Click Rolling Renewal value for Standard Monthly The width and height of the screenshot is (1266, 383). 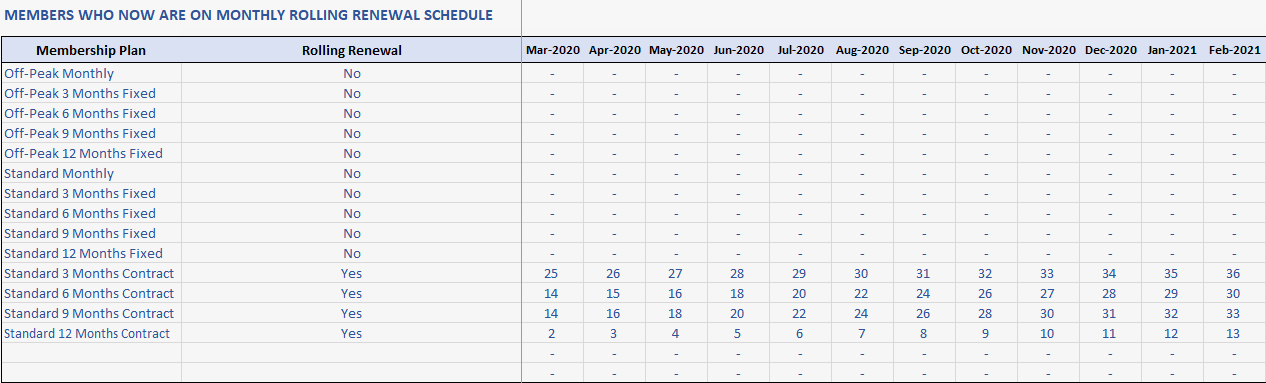point(351,173)
